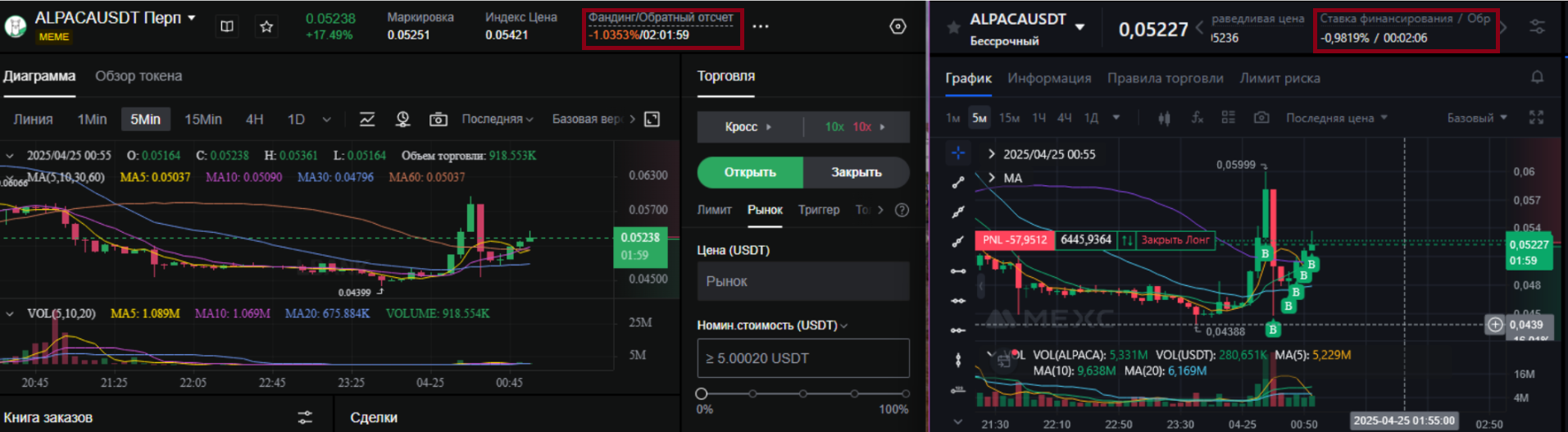Image resolution: width=1568 pixels, height=432 pixels.
Task: Open the Правила торговли tab
Action: tap(1165, 78)
